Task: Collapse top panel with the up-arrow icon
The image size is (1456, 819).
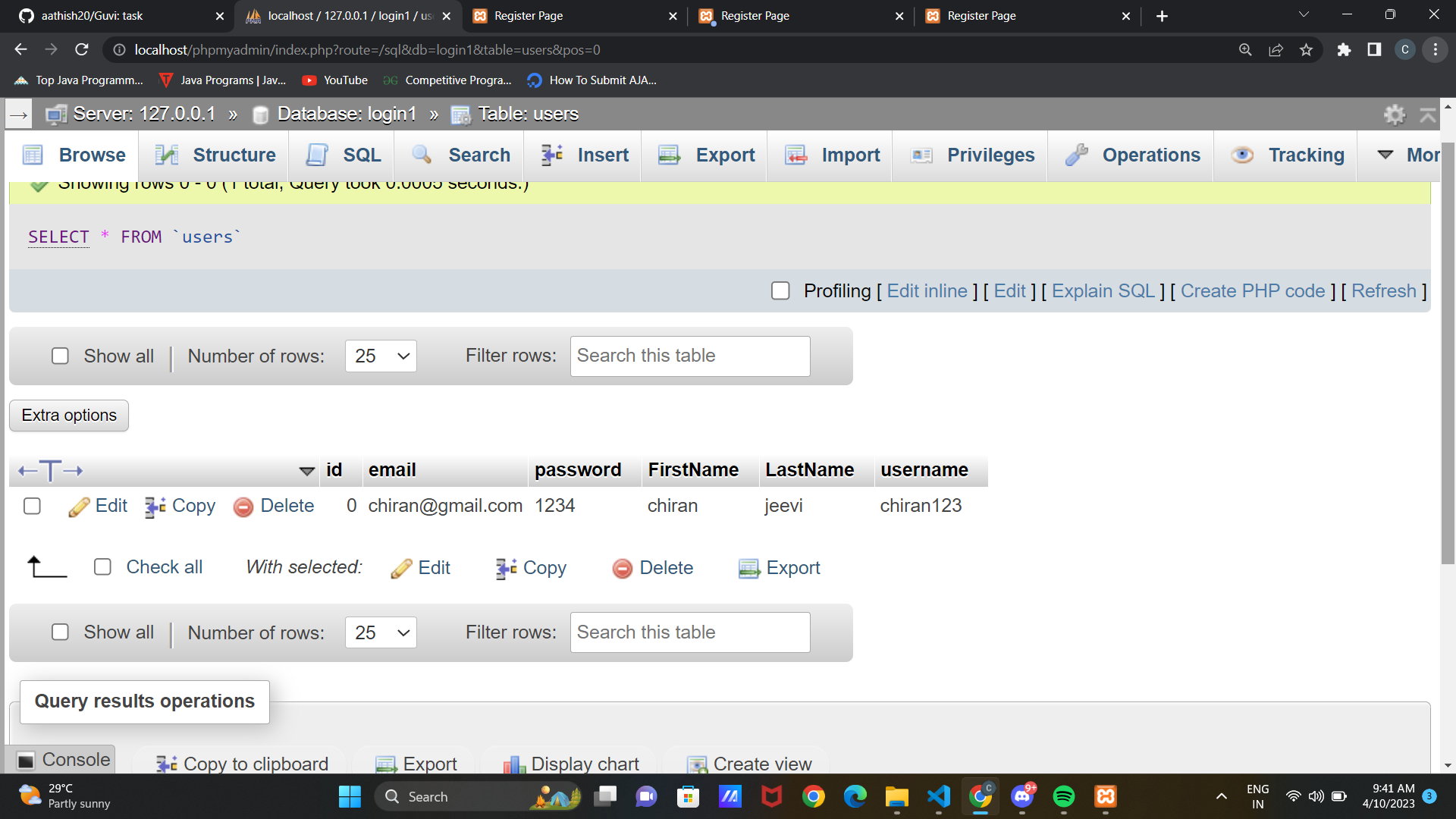Action: pyautogui.click(x=1428, y=115)
